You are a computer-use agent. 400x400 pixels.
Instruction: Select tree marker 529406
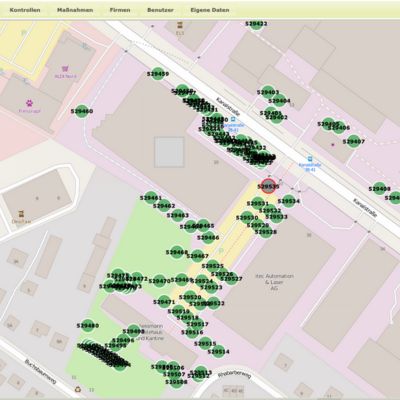click(339, 128)
